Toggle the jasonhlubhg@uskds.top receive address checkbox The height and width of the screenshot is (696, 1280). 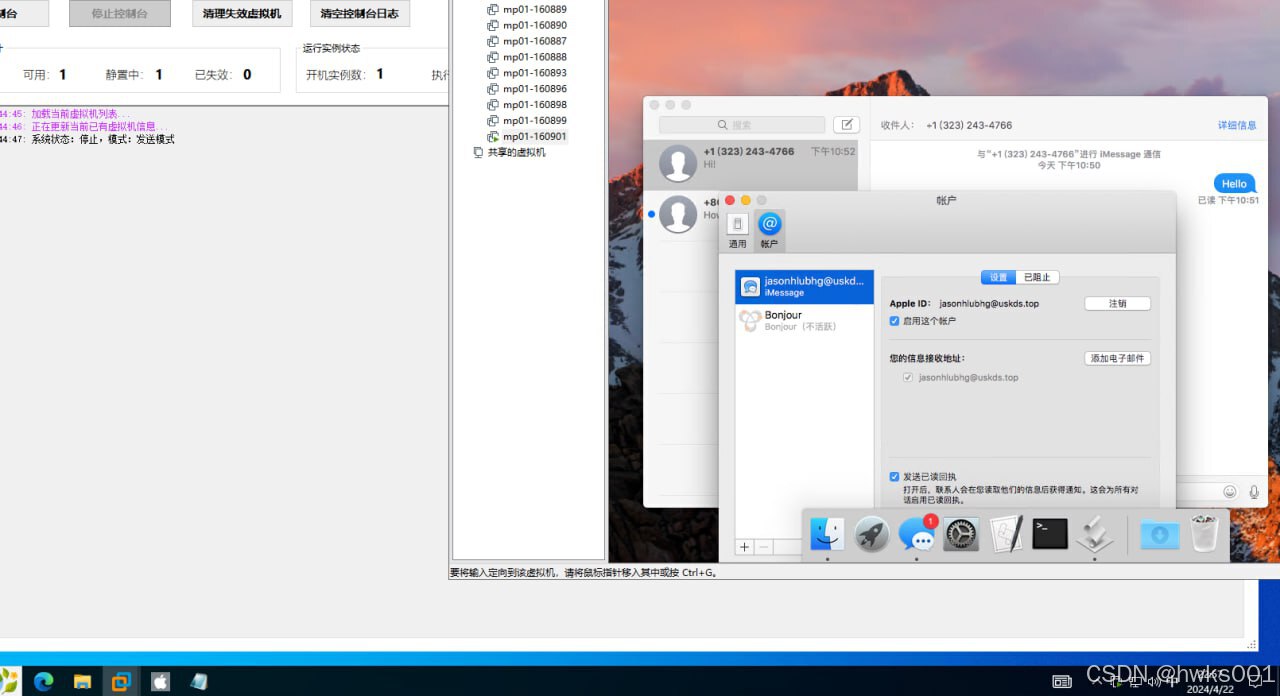point(908,378)
